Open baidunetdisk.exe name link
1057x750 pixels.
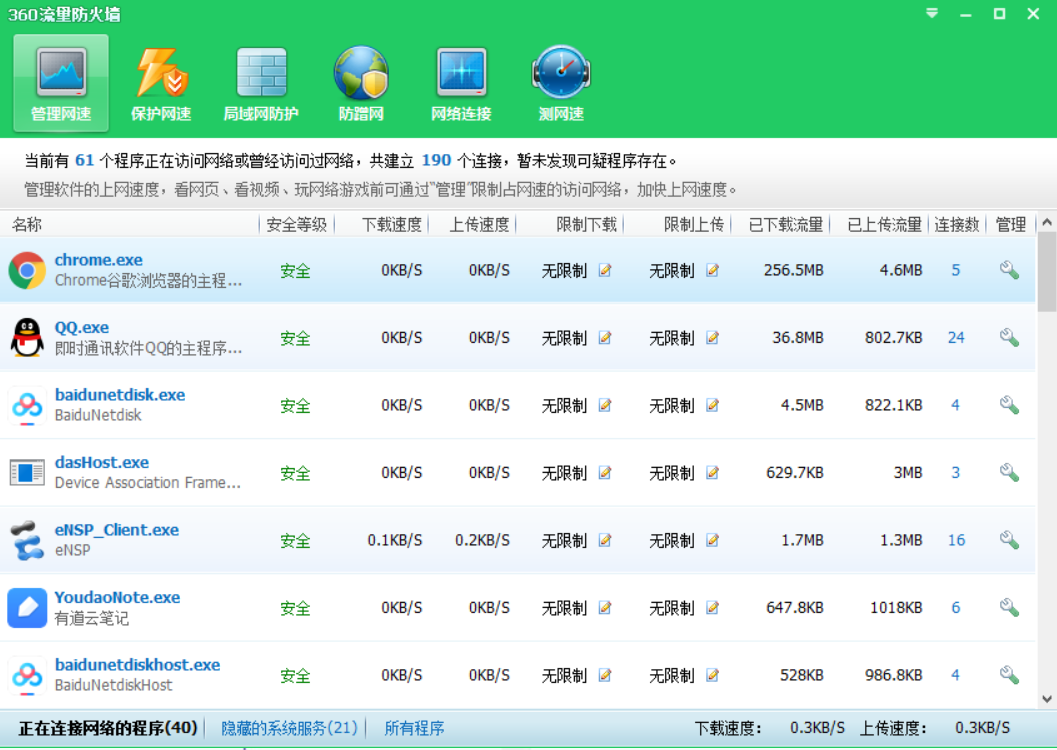pos(120,395)
